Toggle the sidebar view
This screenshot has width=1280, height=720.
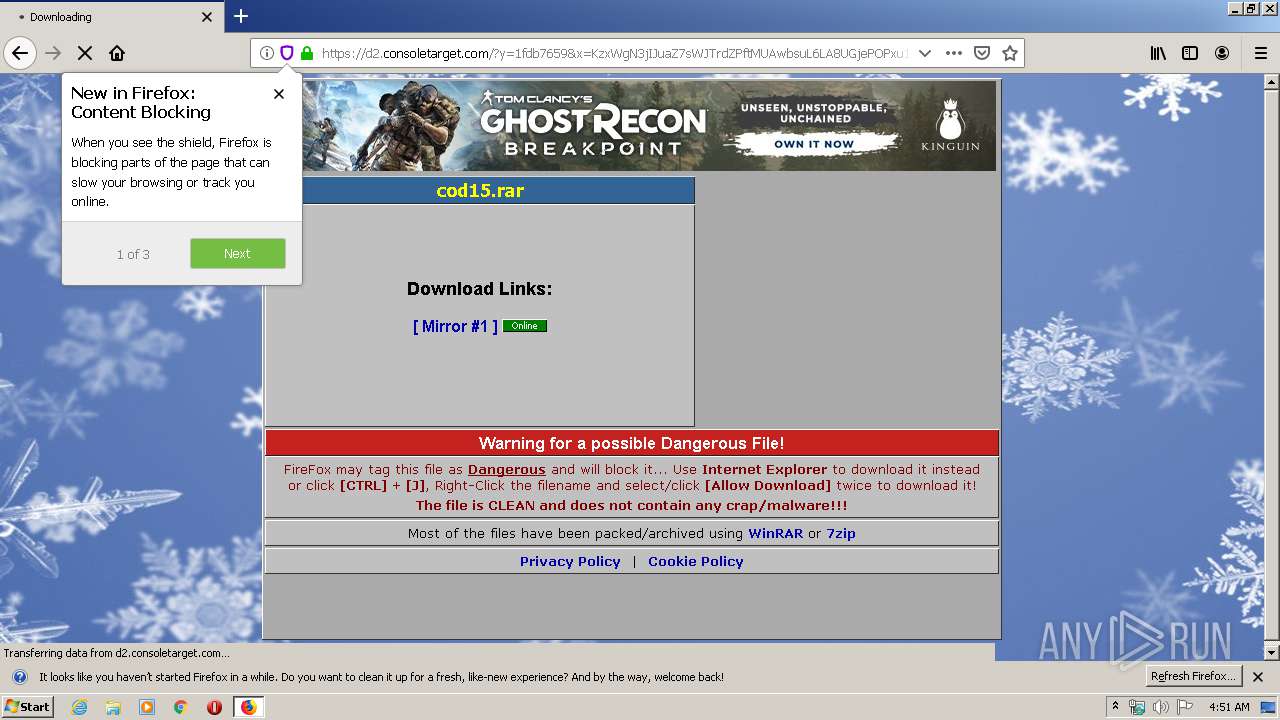point(1190,53)
